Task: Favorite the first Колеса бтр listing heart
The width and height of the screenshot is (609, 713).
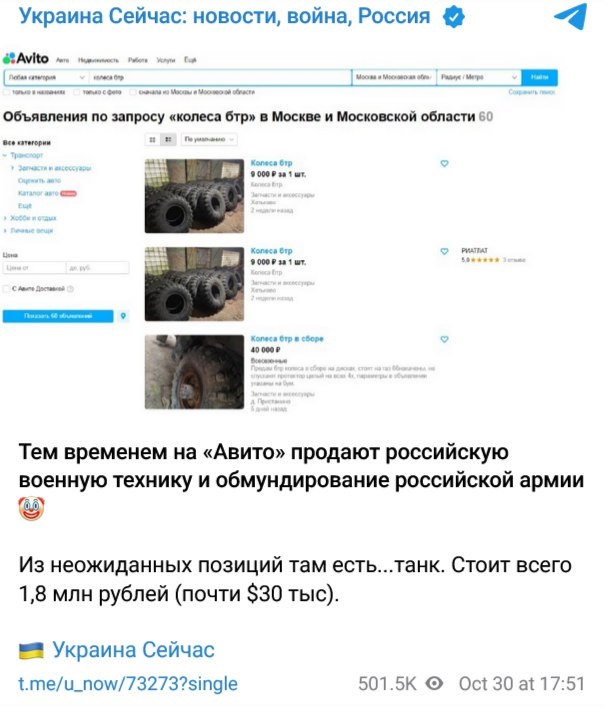Action: [444, 163]
